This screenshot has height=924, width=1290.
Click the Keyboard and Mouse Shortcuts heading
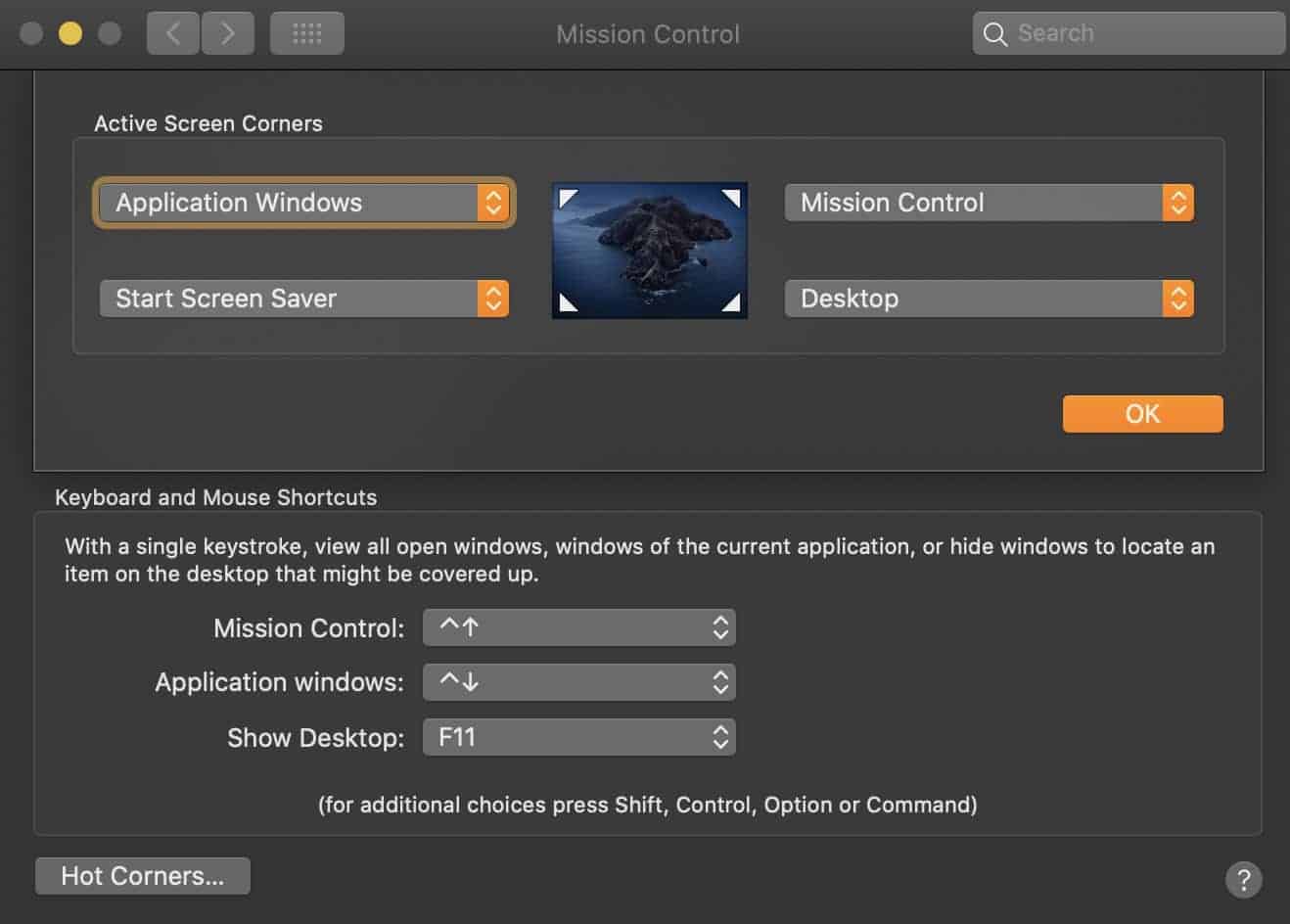click(215, 497)
